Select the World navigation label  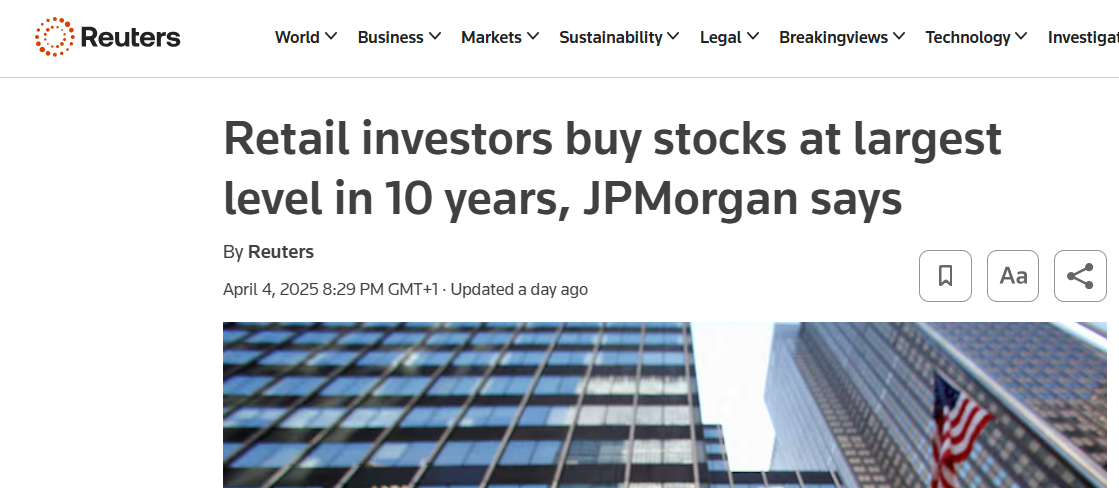pyautogui.click(x=297, y=37)
